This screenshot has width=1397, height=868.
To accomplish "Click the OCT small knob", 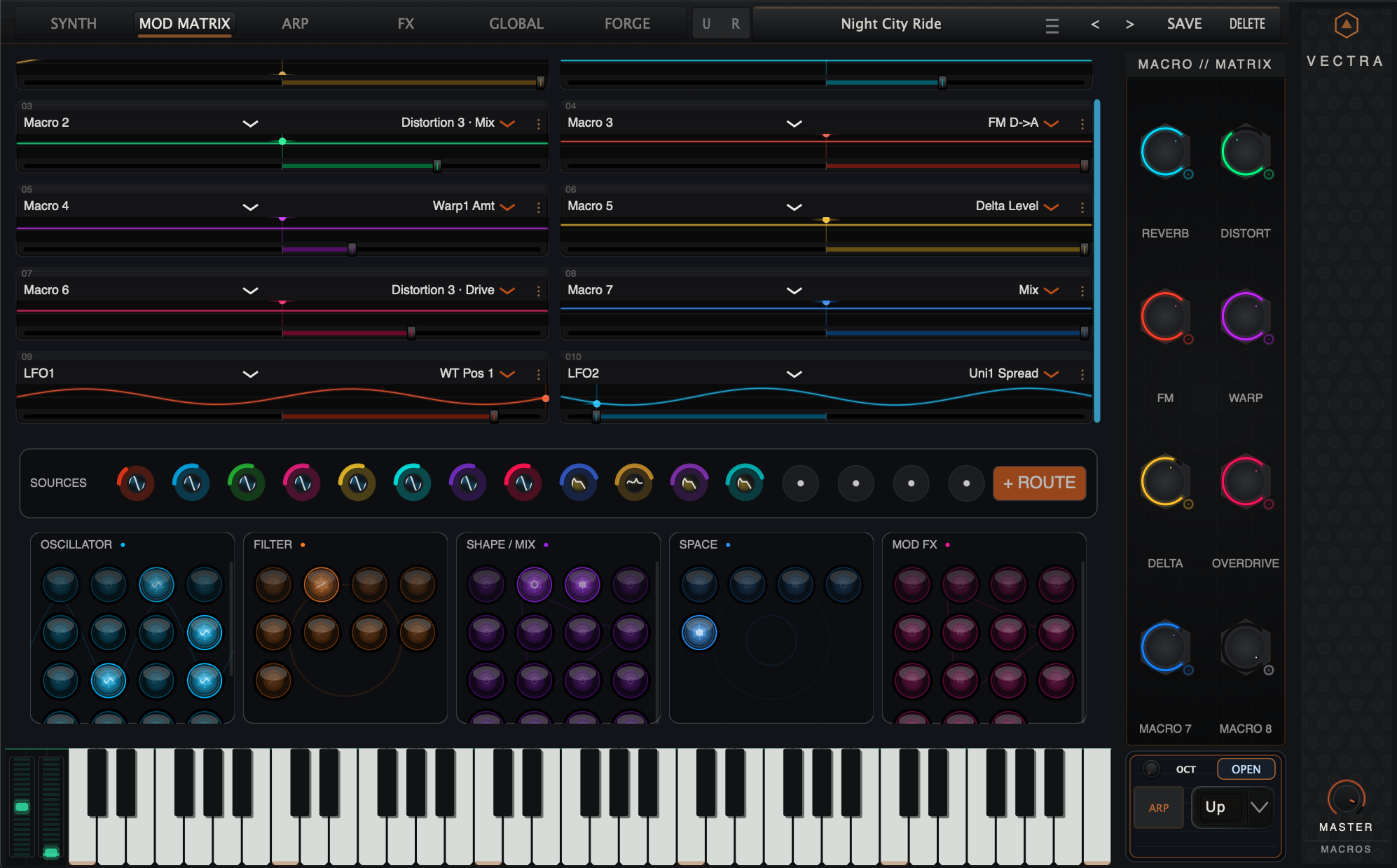I will (1151, 769).
